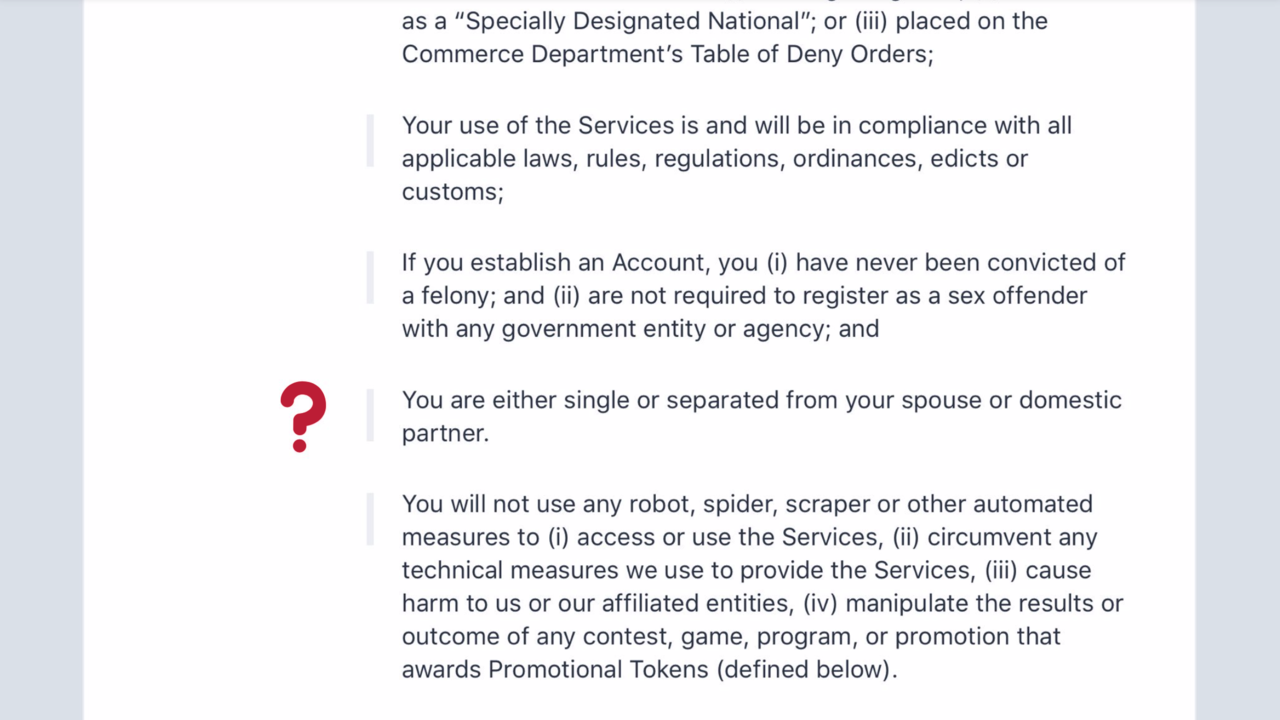
Task: Click the words "convicted of" in the felony clause
Action: pos(1056,263)
